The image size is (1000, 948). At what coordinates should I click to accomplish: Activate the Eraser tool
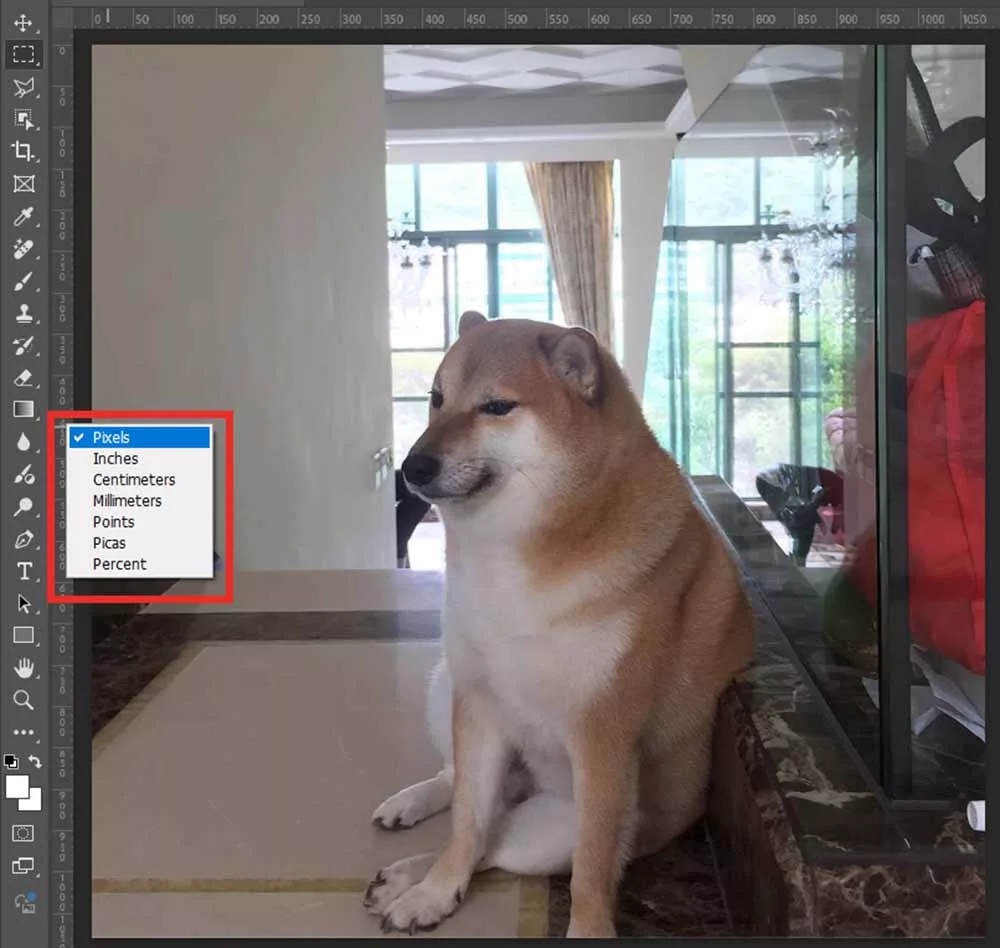coord(23,378)
